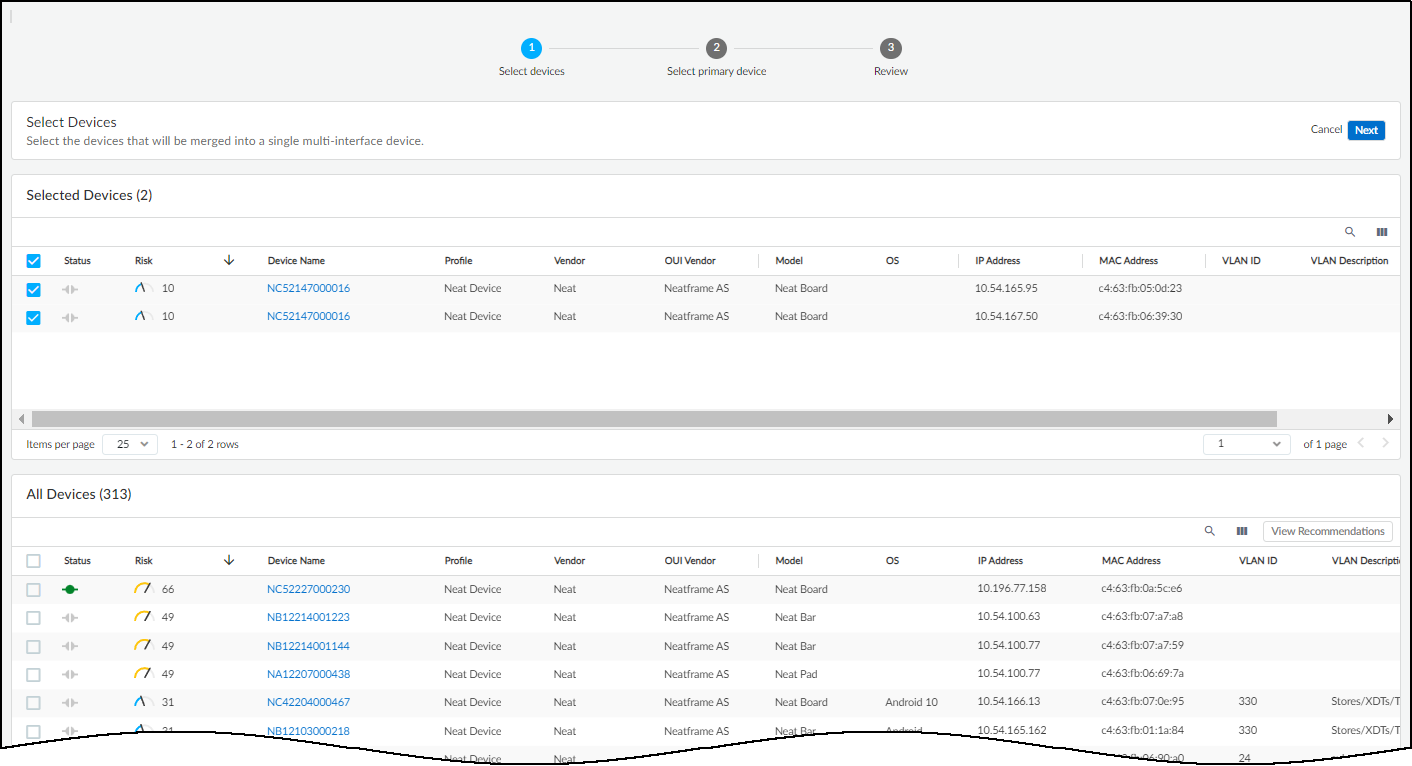The image size is (1412, 766).
Task: Click sort arrow in All Devices header
Action: tap(229, 560)
